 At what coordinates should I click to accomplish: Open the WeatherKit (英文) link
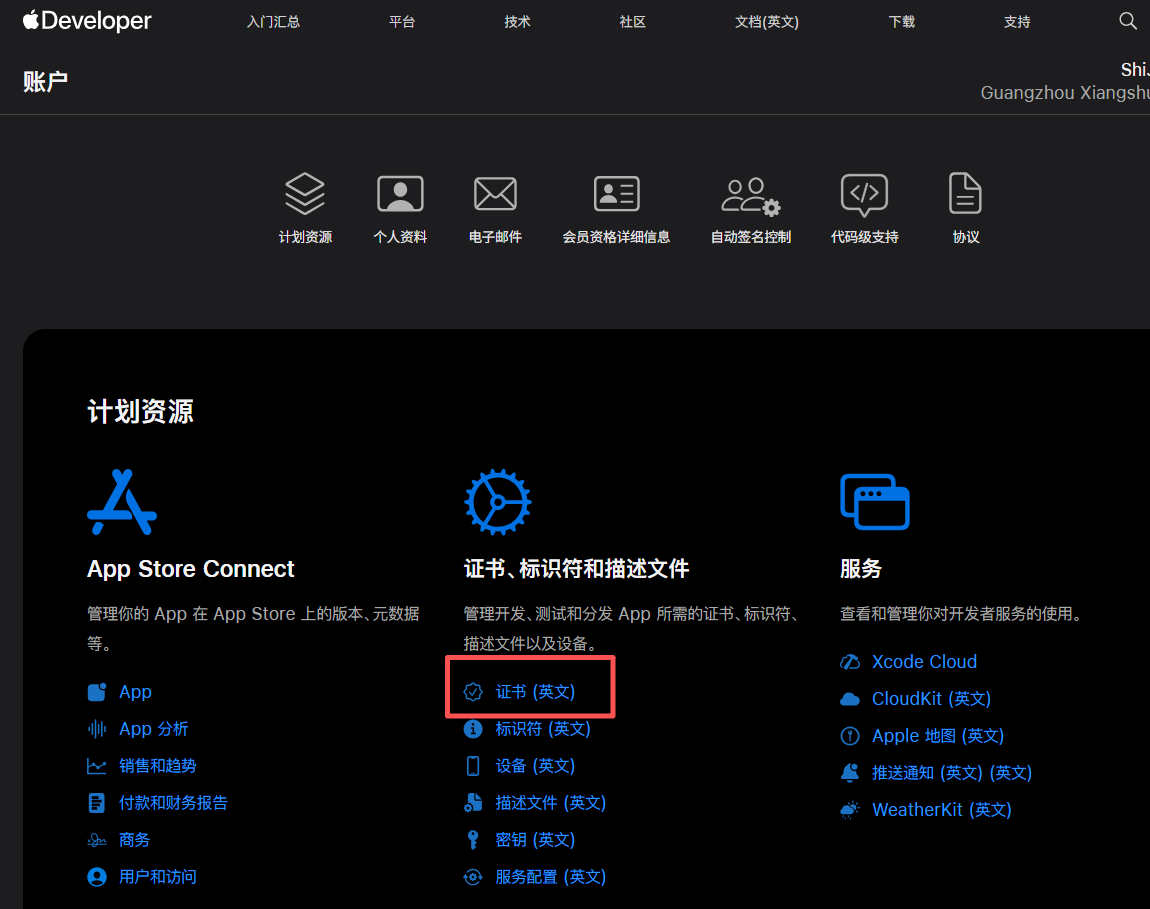coord(942,810)
